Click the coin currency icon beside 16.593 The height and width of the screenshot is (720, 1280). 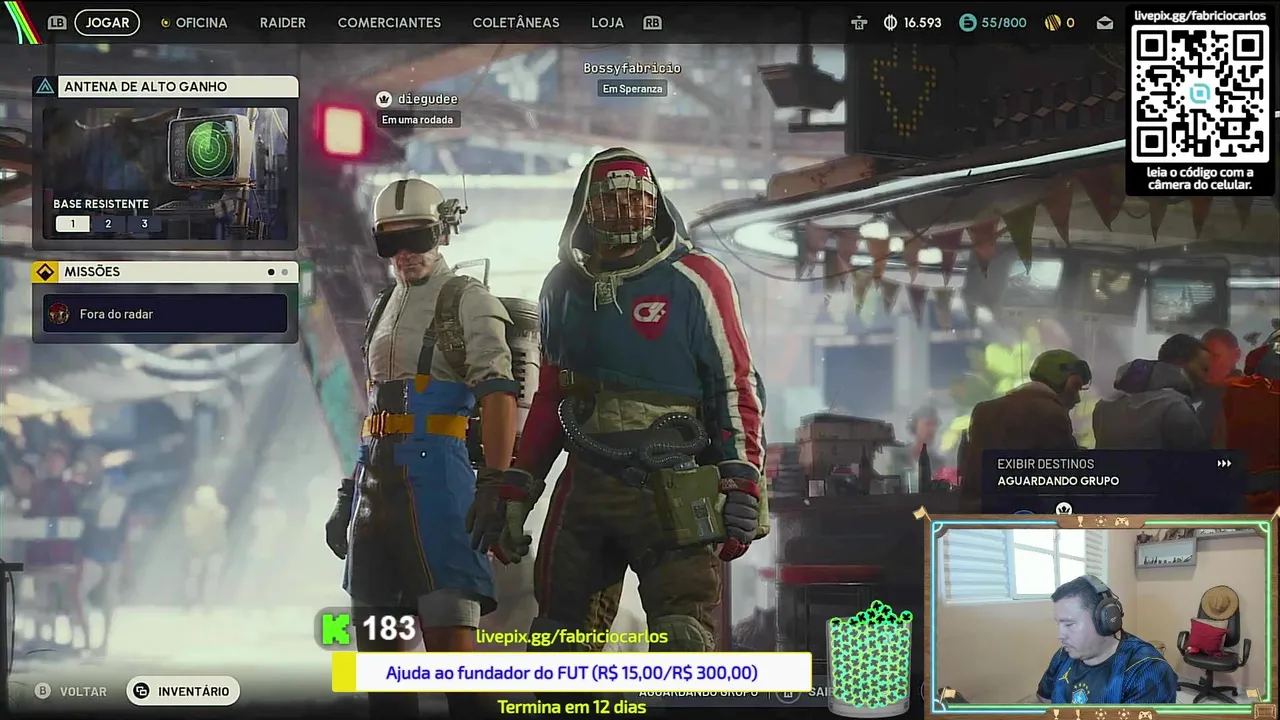(x=890, y=22)
